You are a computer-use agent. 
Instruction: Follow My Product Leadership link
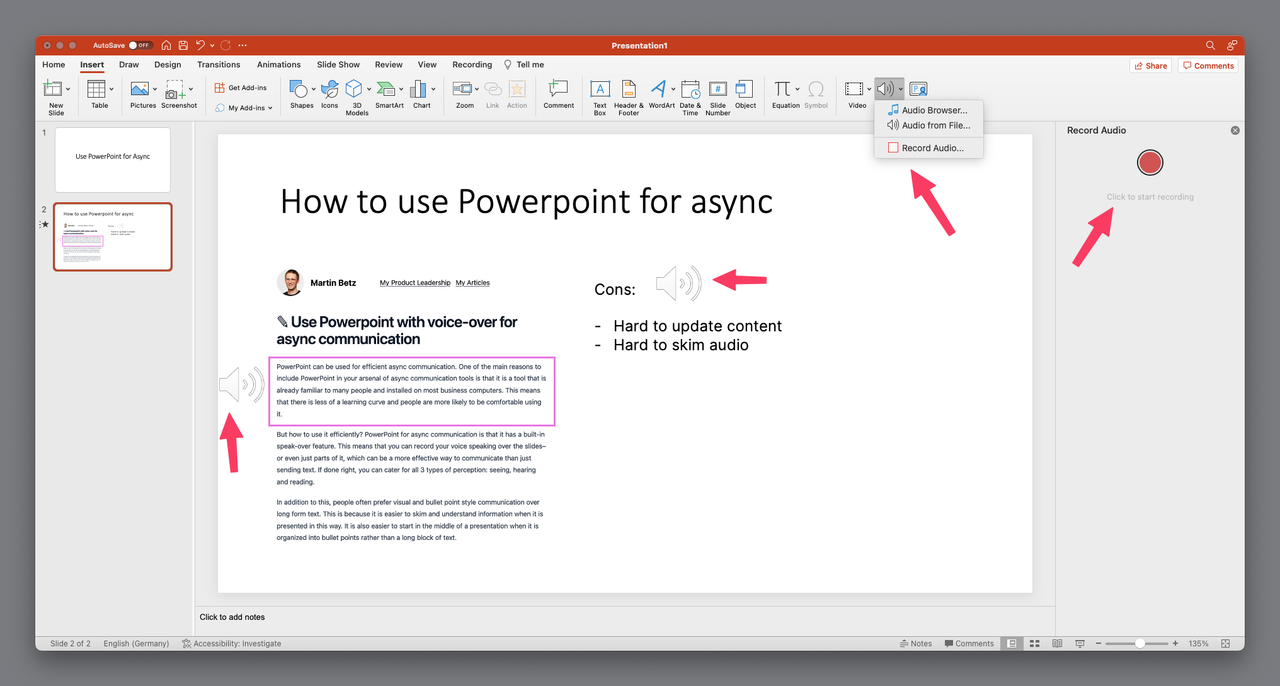pos(415,283)
